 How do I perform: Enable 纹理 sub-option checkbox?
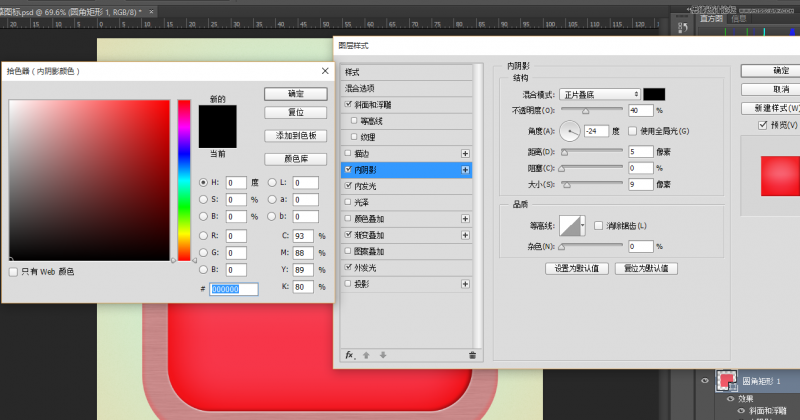pos(354,137)
